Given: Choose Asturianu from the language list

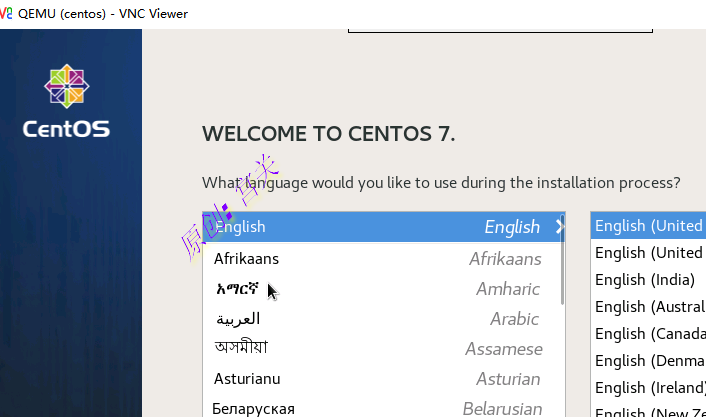Looking at the screenshot, I should coord(380,379).
